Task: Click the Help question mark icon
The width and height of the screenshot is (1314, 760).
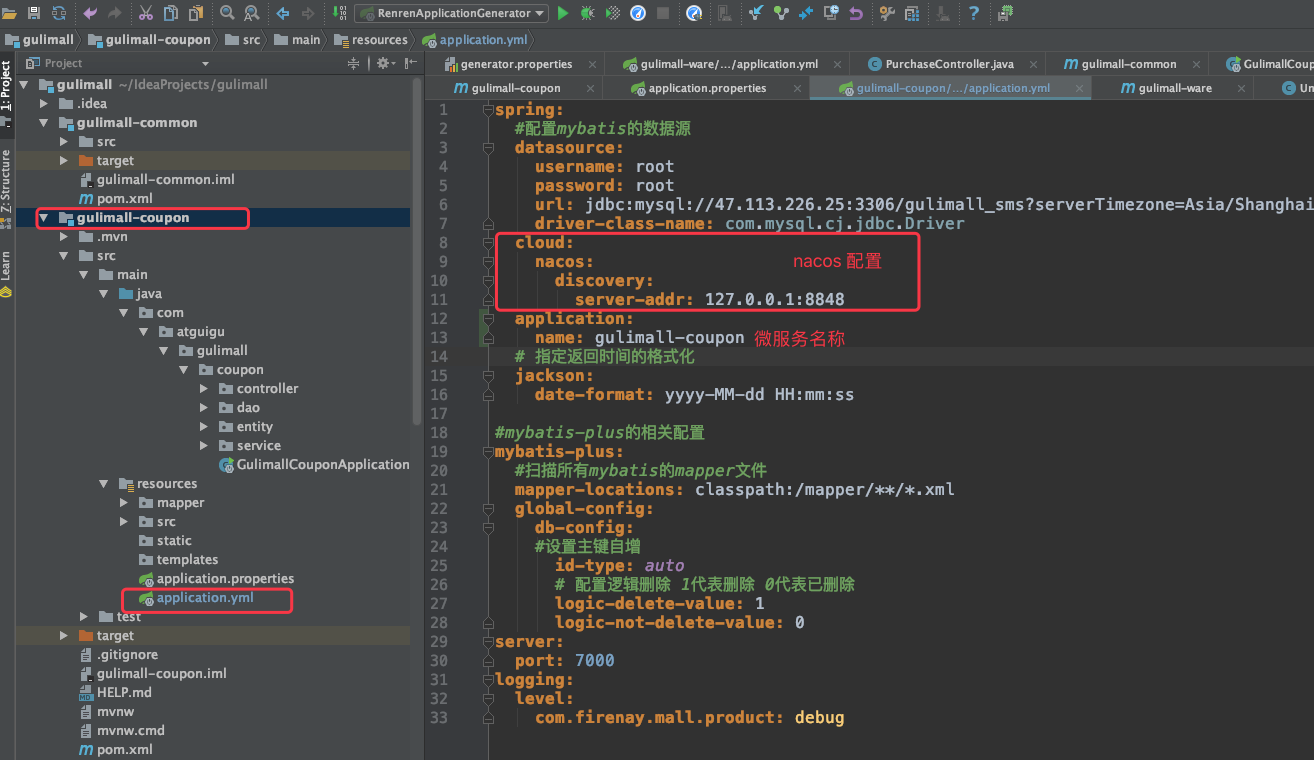Action: (x=973, y=13)
